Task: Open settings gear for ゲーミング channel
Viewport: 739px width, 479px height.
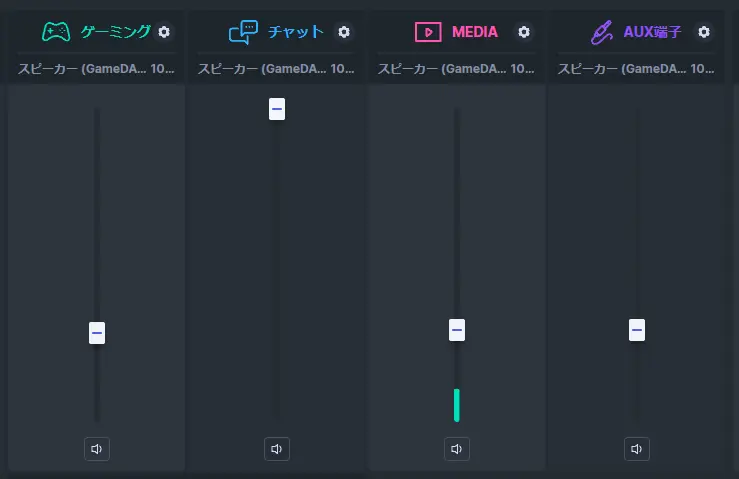Action: (164, 32)
